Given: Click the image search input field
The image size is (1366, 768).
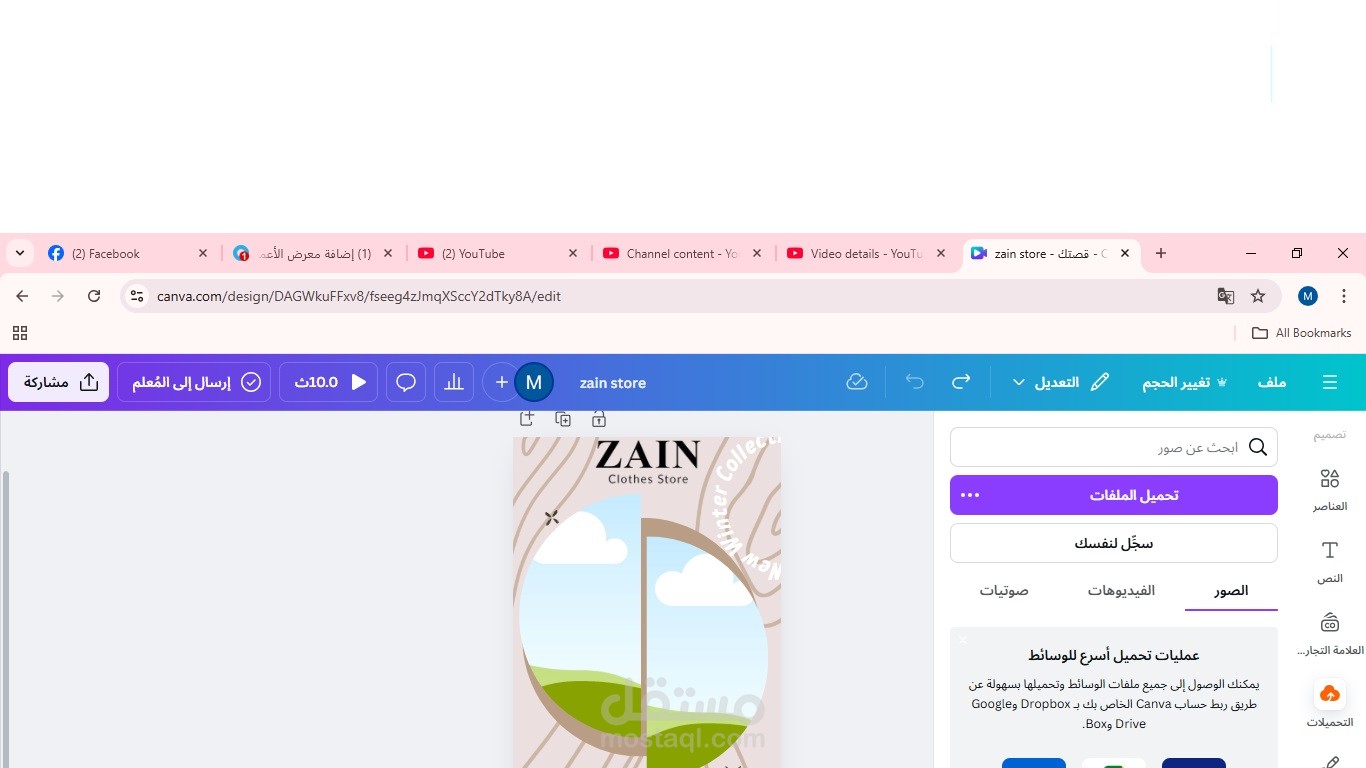Looking at the screenshot, I should [x=1114, y=447].
